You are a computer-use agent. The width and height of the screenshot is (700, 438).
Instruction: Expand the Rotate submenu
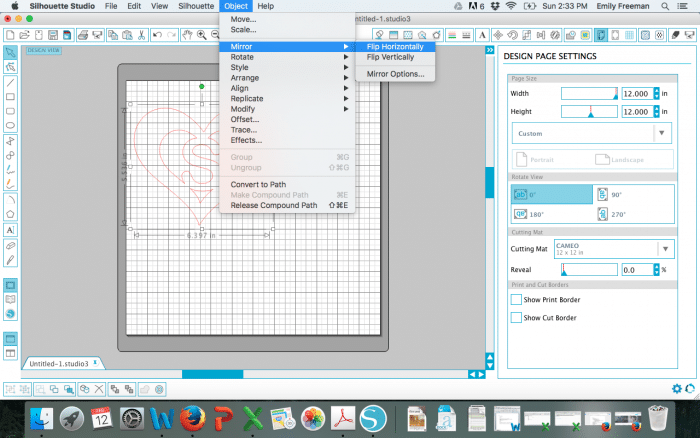[x=287, y=57]
